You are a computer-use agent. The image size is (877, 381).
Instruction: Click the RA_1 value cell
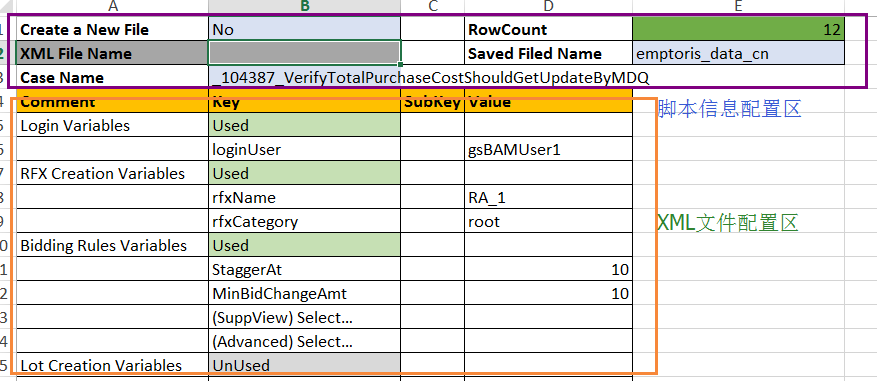[548, 197]
